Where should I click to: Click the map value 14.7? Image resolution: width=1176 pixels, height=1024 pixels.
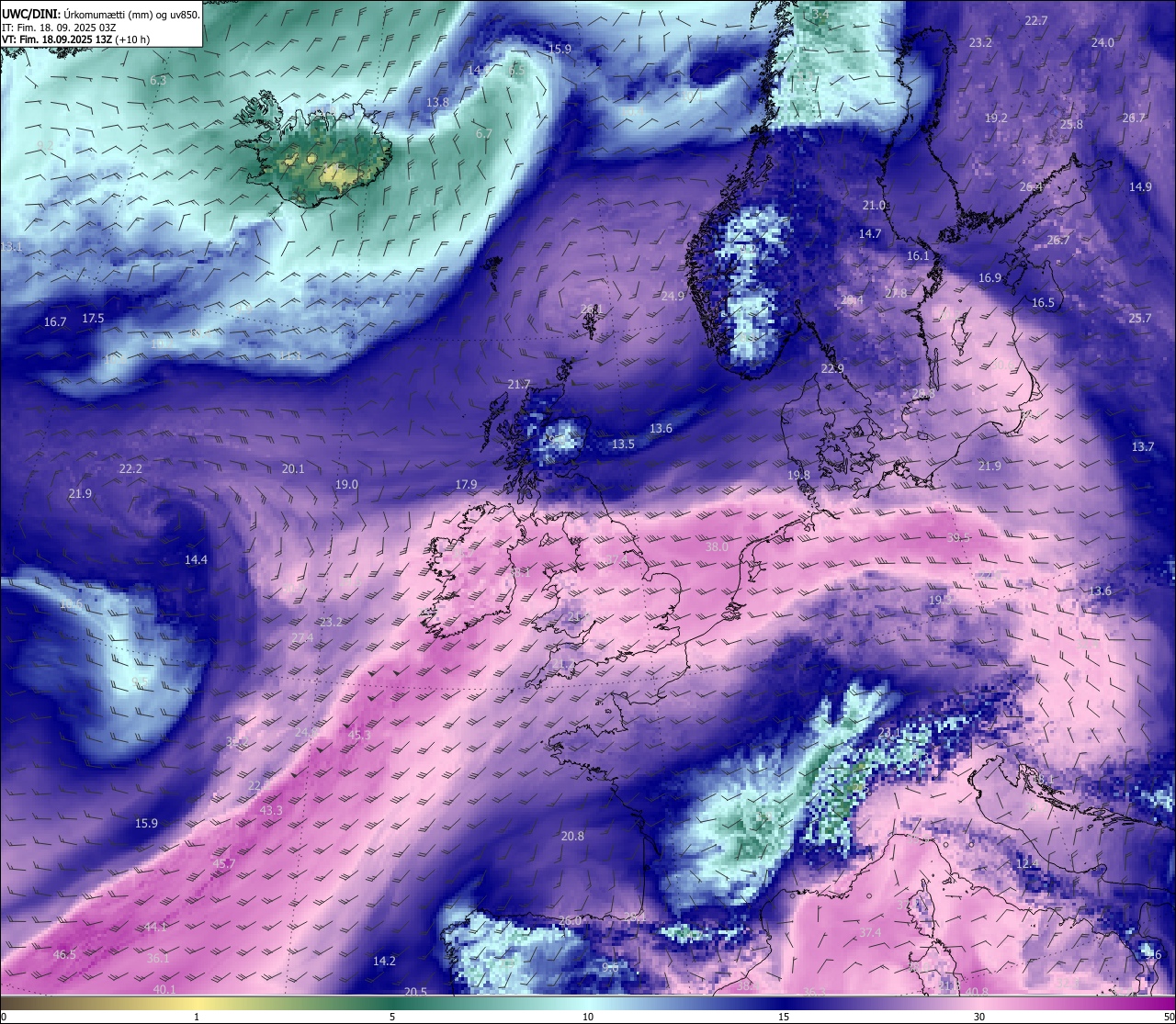pyautogui.click(x=870, y=233)
